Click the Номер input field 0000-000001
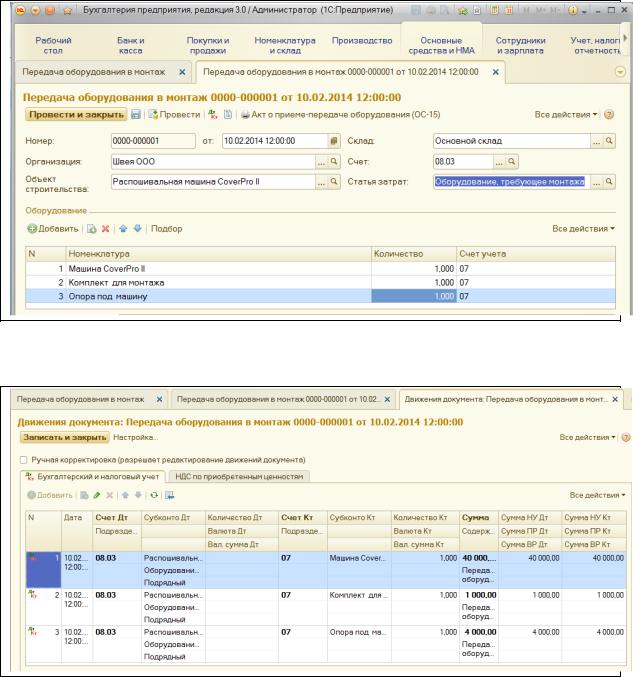Image resolution: width=633 pixels, height=677 pixels. click(x=153, y=141)
